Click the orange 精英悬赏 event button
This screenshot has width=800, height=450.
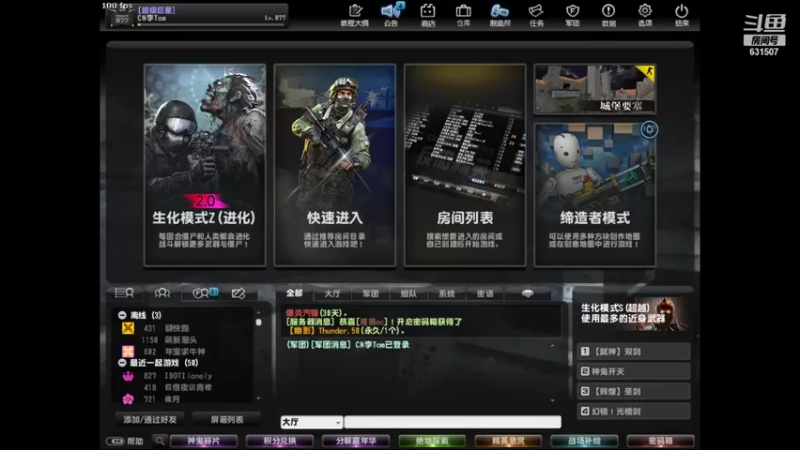pyautogui.click(x=508, y=441)
